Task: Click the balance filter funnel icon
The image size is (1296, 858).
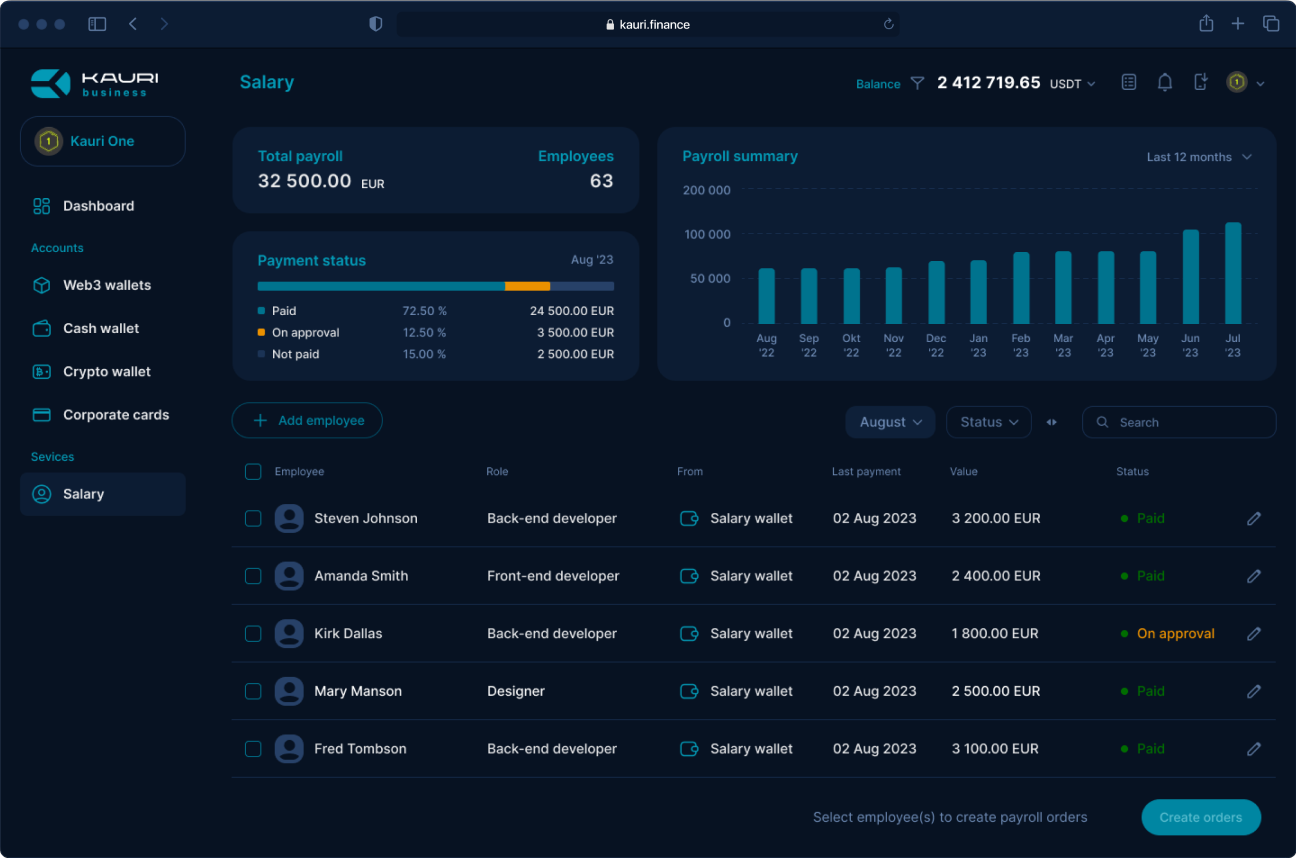Action: tap(917, 84)
